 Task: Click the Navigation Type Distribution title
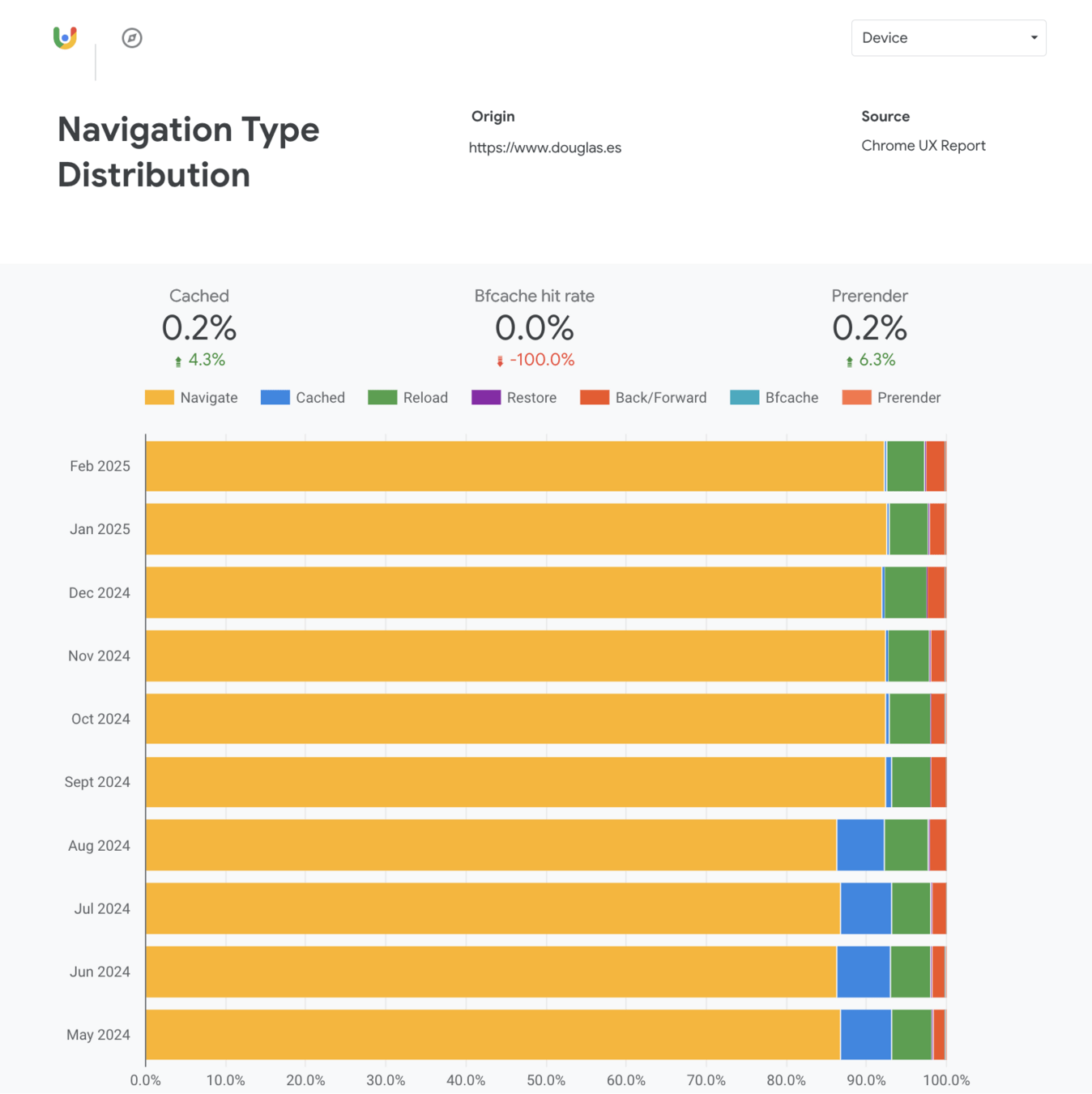(x=189, y=152)
